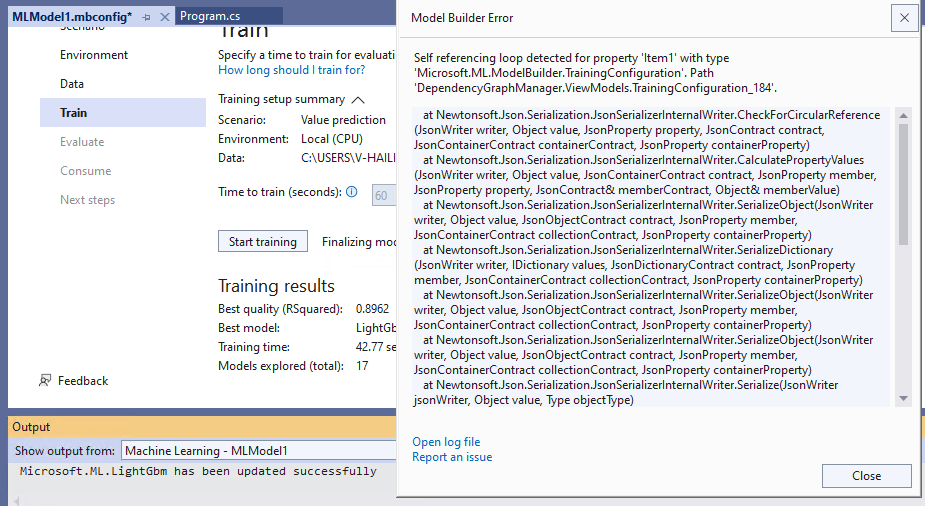
Task: Open the Show output from dropdown
Action: tap(258, 451)
